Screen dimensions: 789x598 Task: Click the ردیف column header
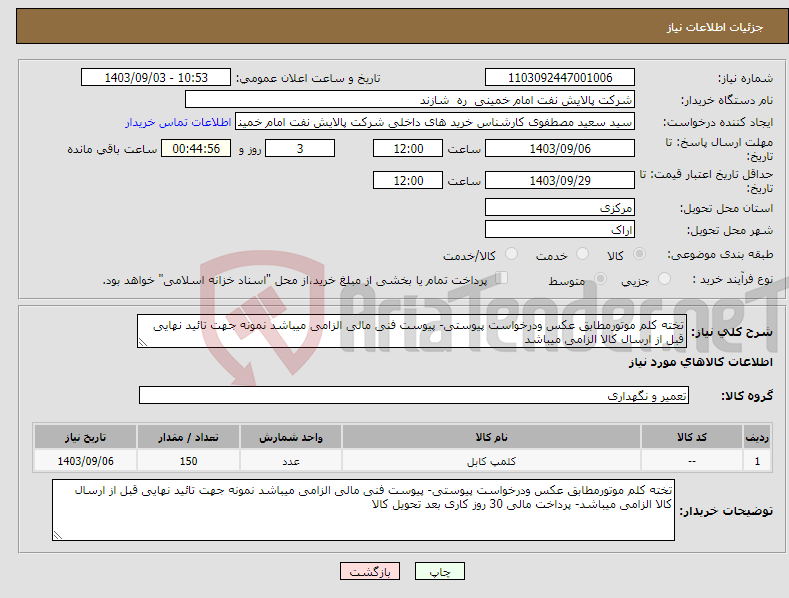pos(757,437)
